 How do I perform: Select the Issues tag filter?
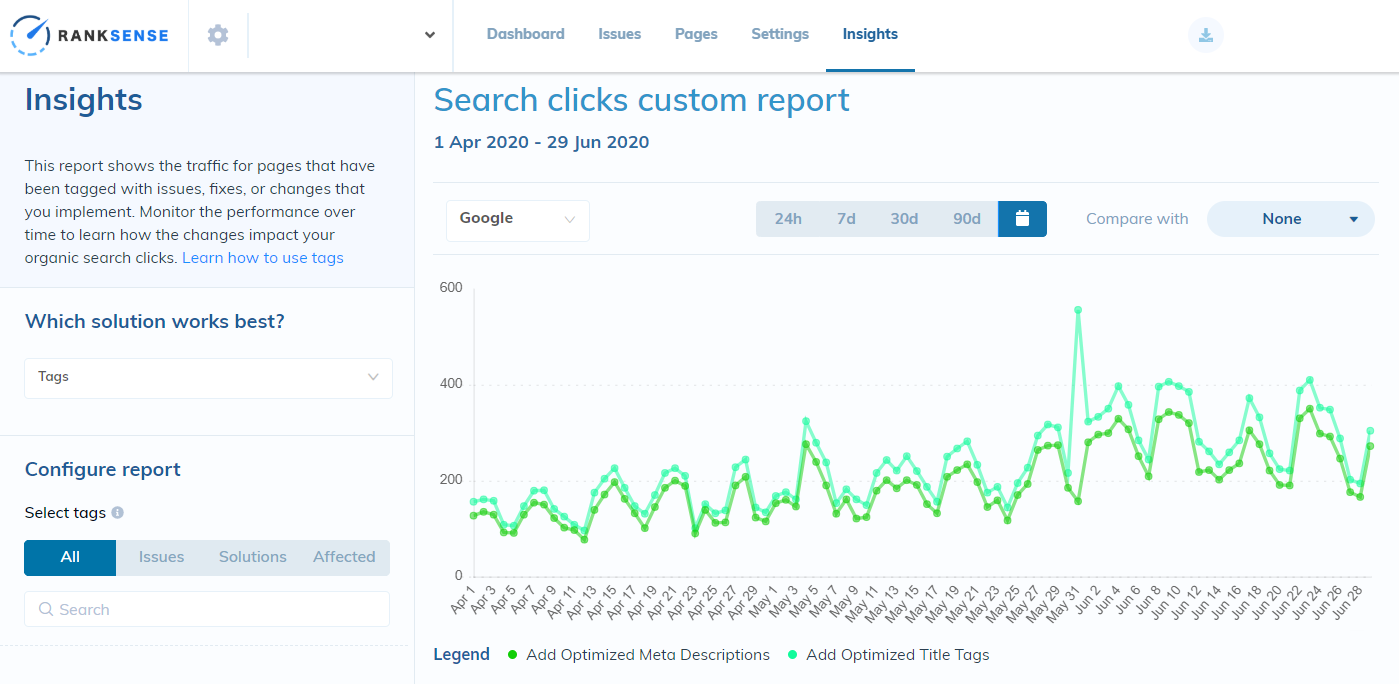click(x=161, y=557)
